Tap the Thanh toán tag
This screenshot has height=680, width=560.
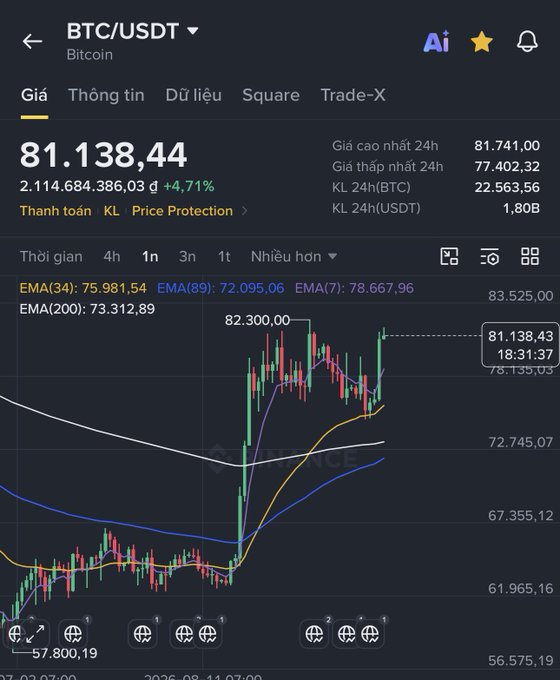[56, 211]
